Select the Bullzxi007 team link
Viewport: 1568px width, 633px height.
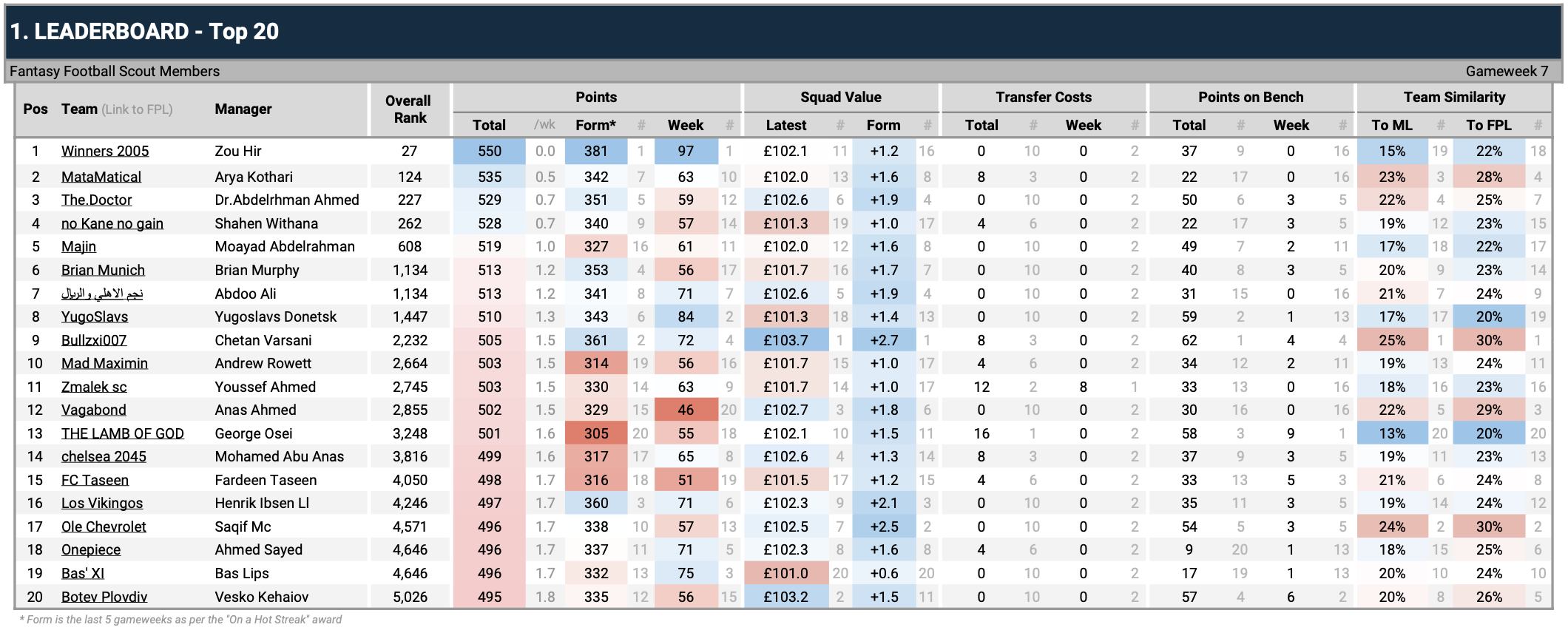[x=94, y=341]
